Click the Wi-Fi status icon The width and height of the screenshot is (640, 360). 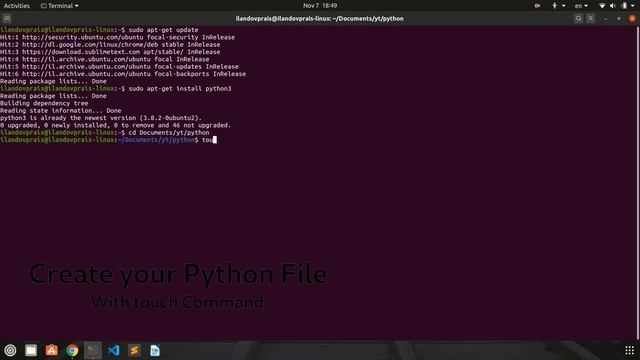pos(602,6)
